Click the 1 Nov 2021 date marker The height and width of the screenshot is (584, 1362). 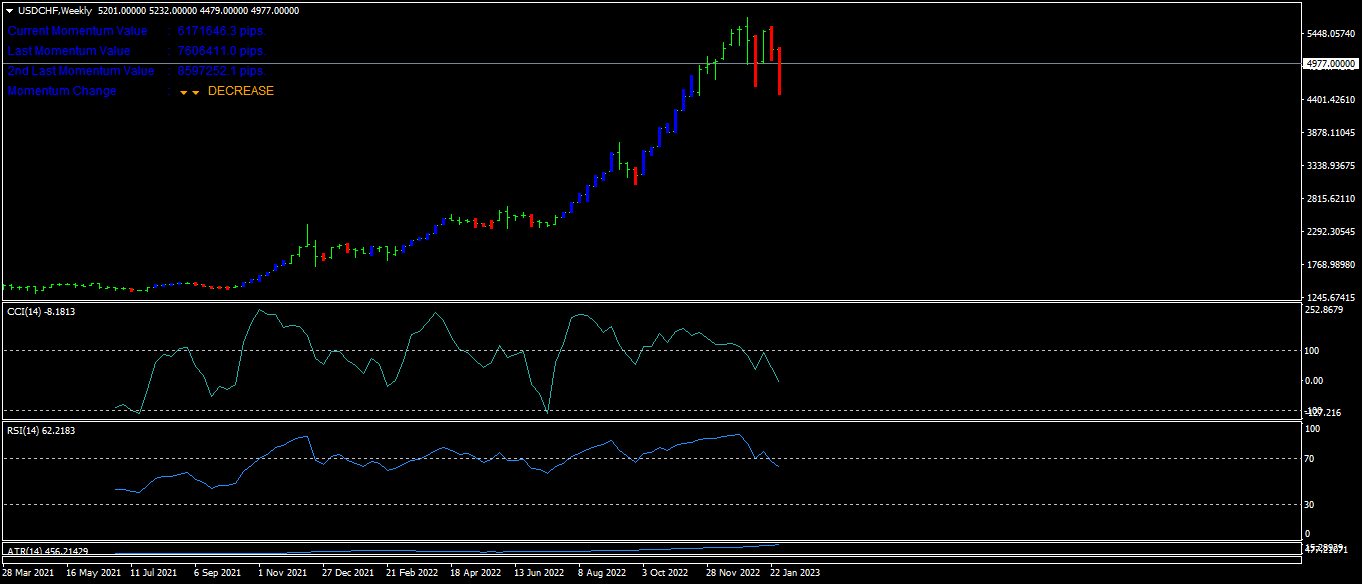point(282,573)
